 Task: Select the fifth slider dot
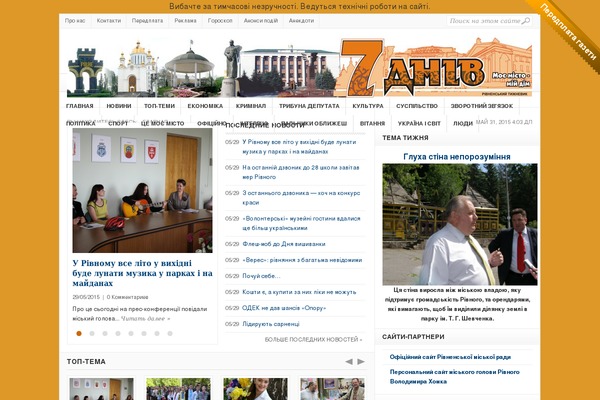(131, 333)
